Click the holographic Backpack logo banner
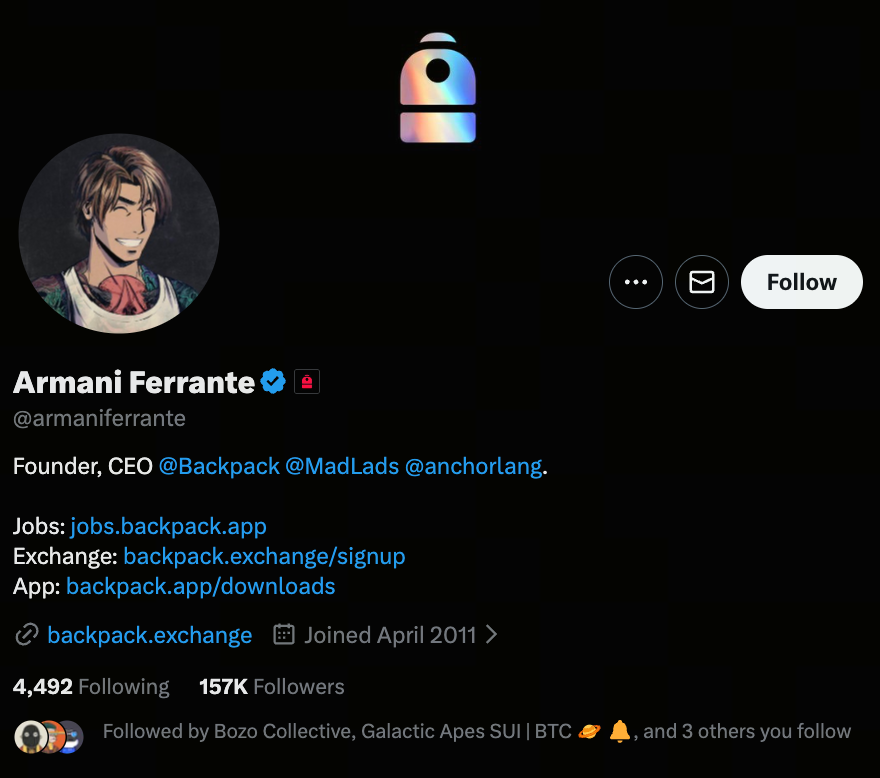Viewport: 880px width, 778px height. [438, 88]
